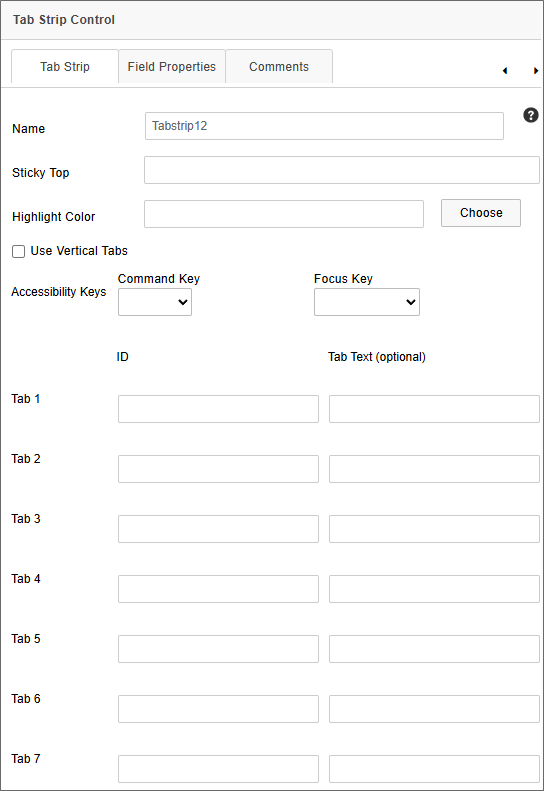Click the left tab scroll arrow
This screenshot has height=791, width=544.
(x=505, y=71)
